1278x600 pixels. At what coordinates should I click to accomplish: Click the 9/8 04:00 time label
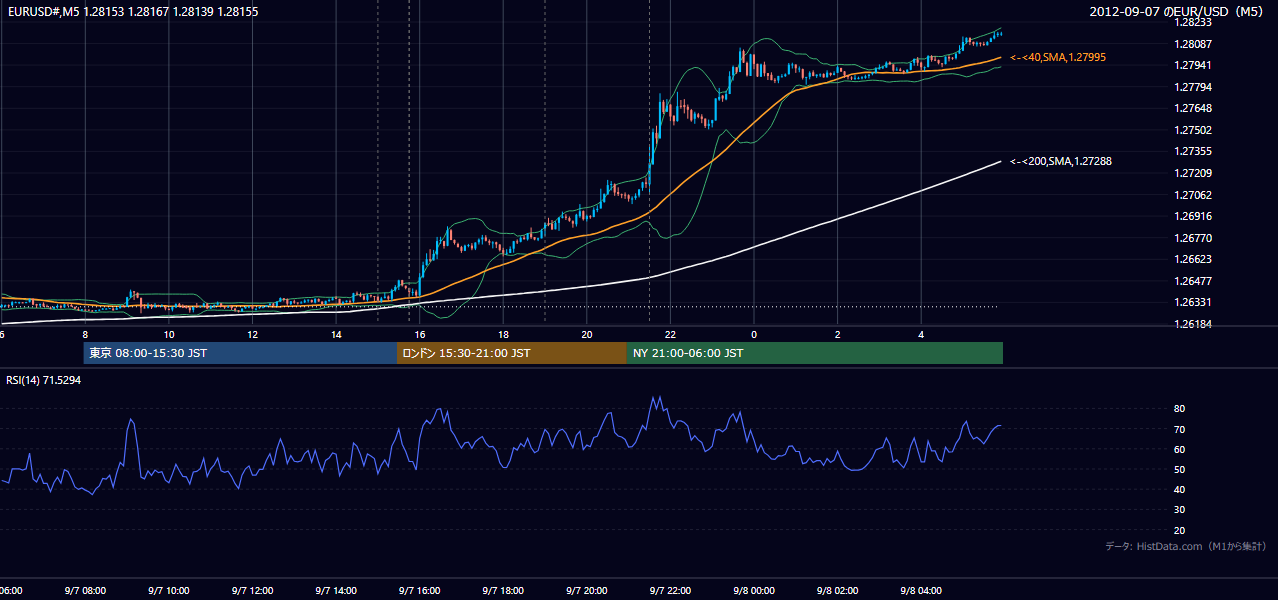[921, 591]
